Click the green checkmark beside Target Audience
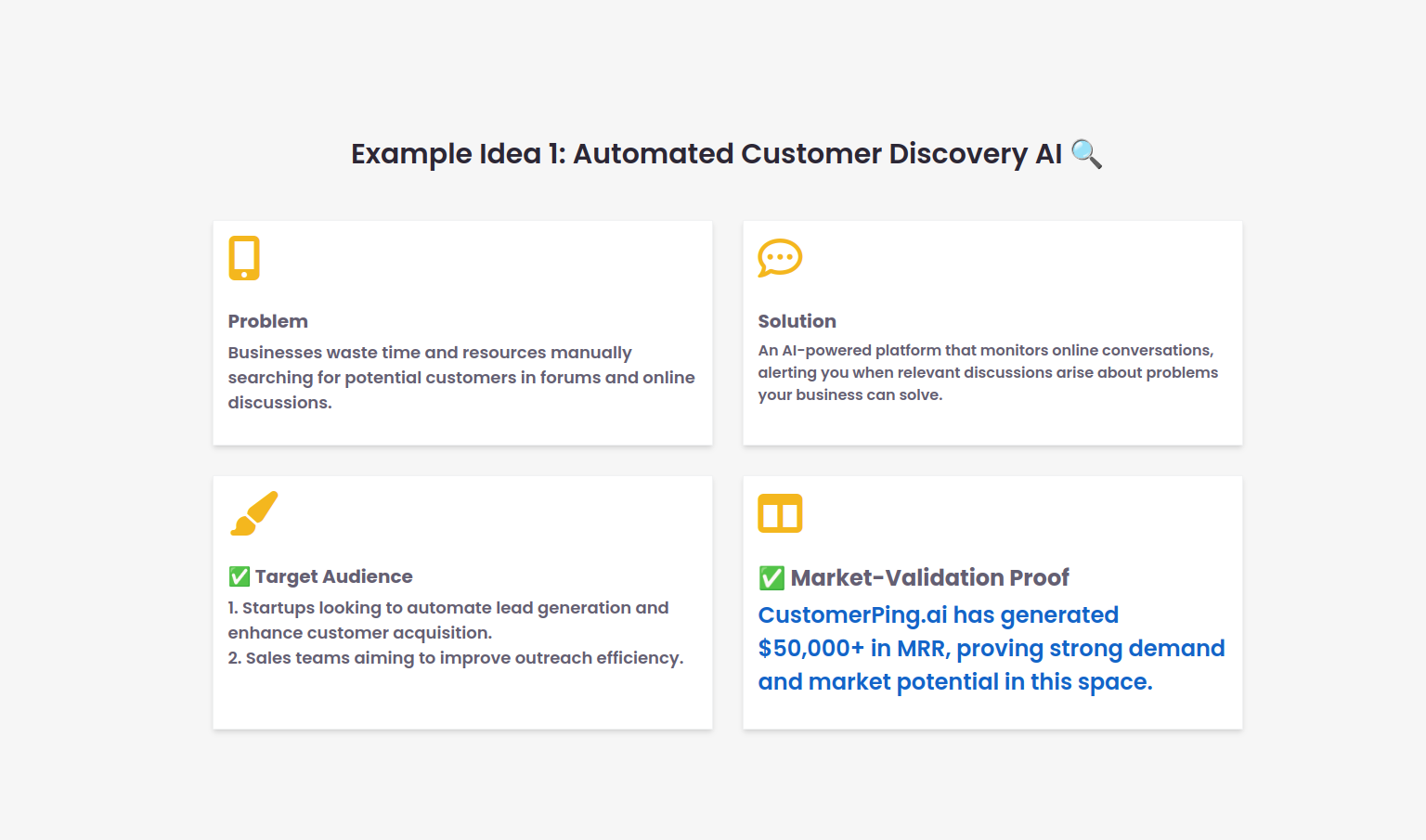 (240, 576)
